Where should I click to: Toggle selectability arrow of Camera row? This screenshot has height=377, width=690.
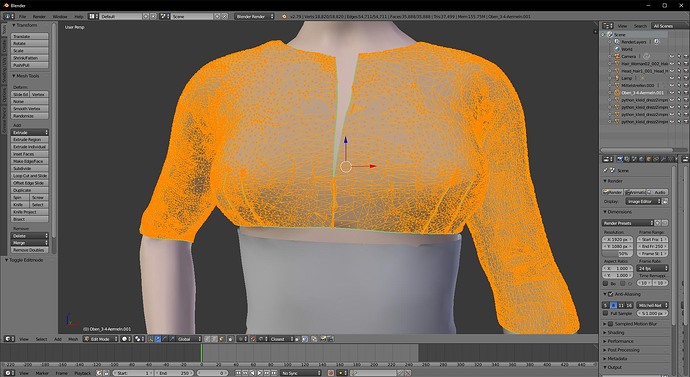(x=679, y=56)
